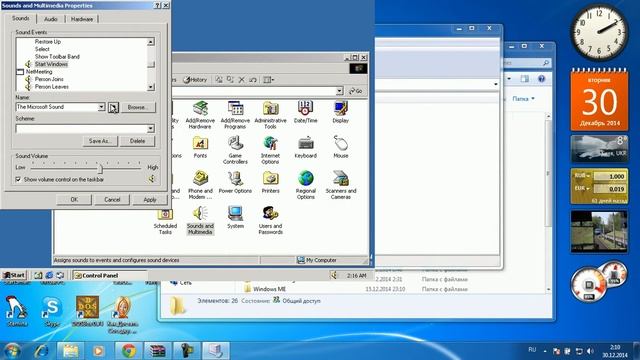This screenshot has width=640, height=360.
Task: Click Apply in Sounds dialog
Action: 150,200
